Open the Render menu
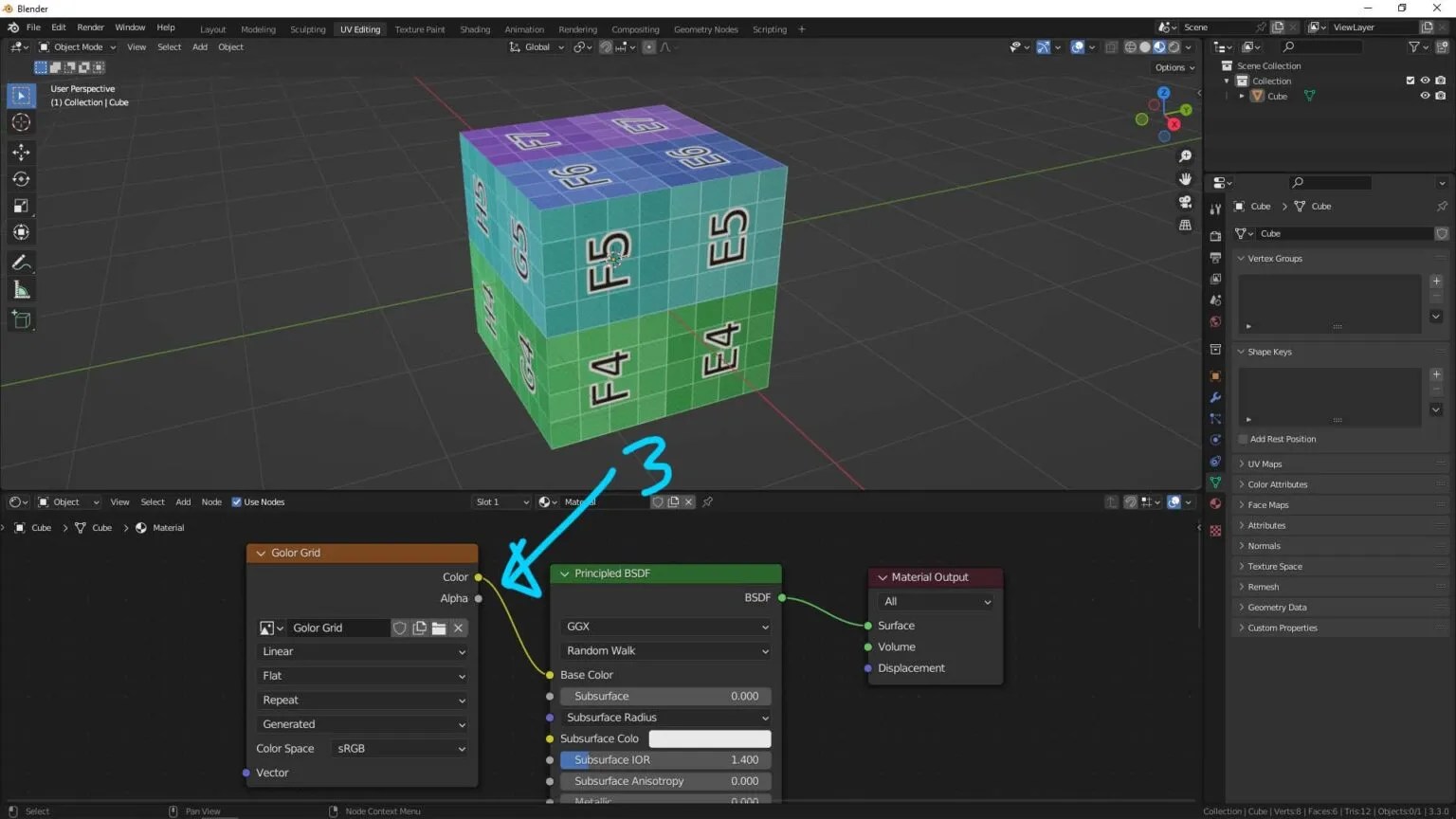 [x=90, y=27]
